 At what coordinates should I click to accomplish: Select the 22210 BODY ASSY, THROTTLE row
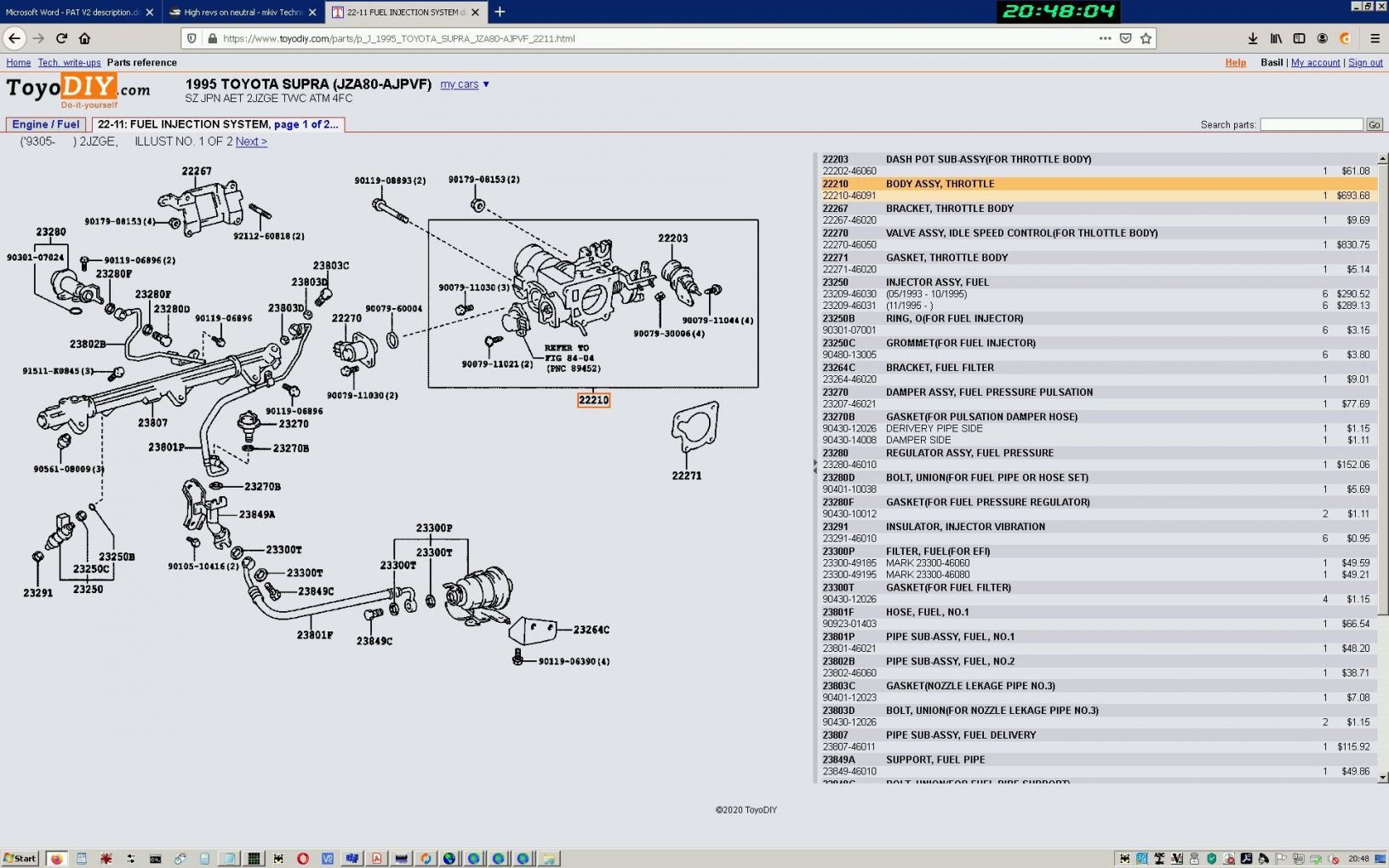click(1097, 184)
